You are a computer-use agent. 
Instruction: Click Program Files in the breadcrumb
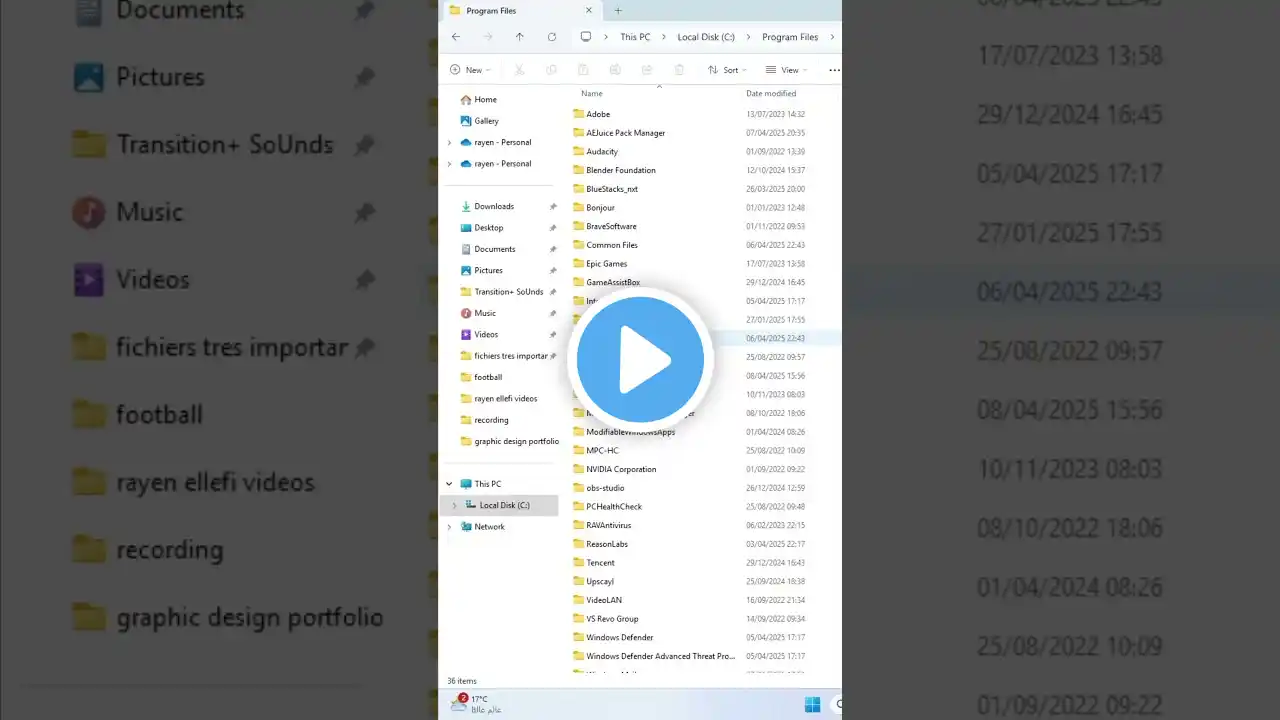pyautogui.click(x=790, y=37)
